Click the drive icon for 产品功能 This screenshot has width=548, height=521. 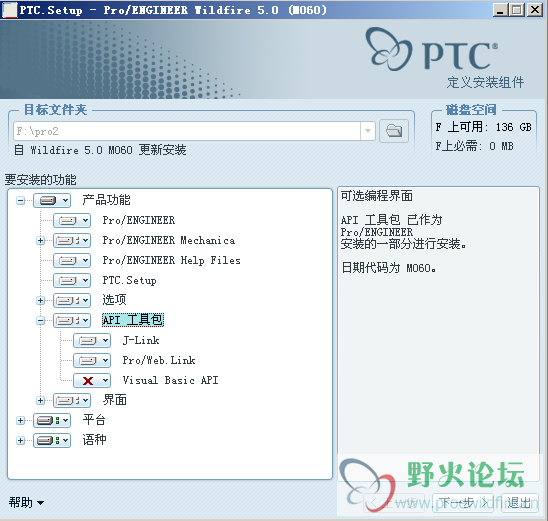pyautogui.click(x=48, y=201)
